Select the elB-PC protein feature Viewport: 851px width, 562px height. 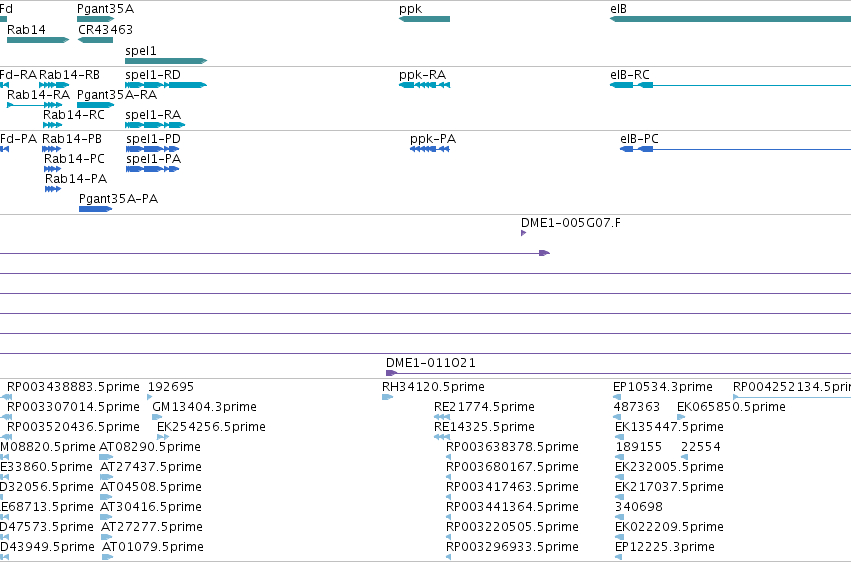point(735,149)
